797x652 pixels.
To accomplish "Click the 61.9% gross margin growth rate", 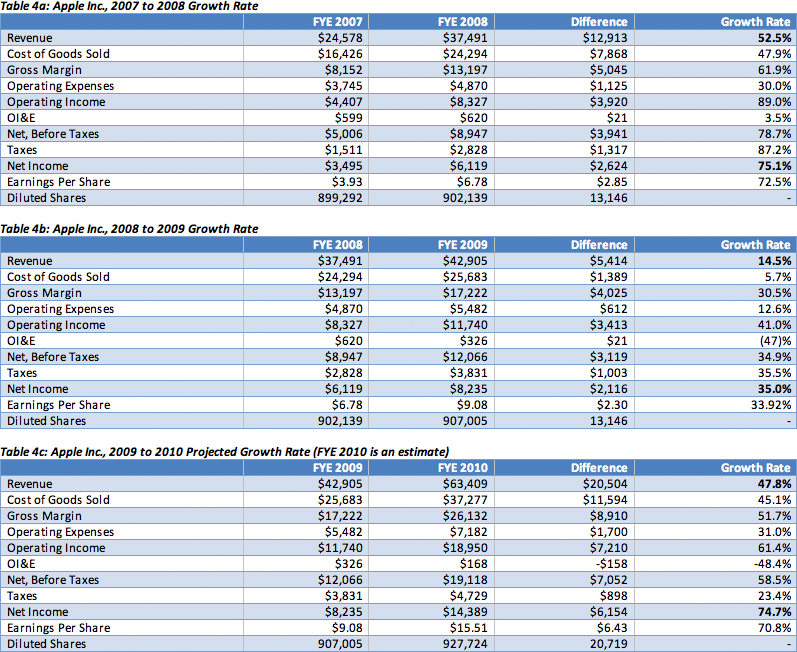I will coord(775,70).
